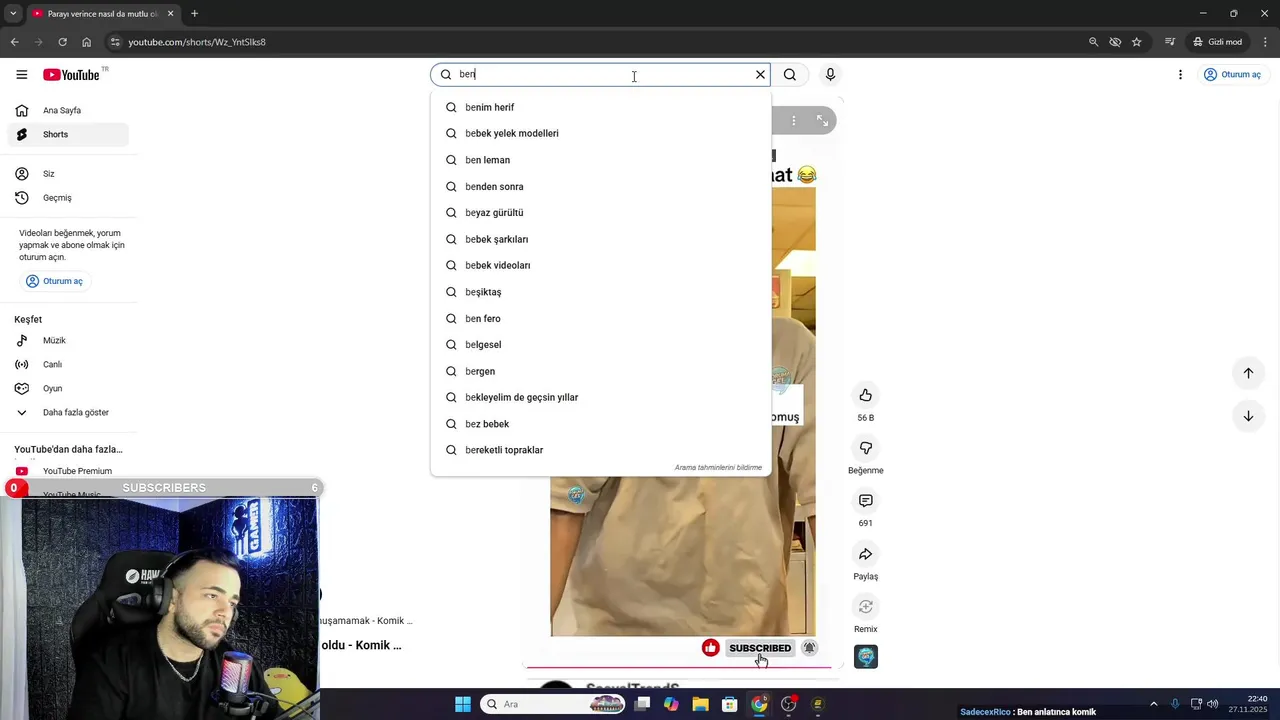
Task: Open Windows Start menu
Action: tap(463, 704)
